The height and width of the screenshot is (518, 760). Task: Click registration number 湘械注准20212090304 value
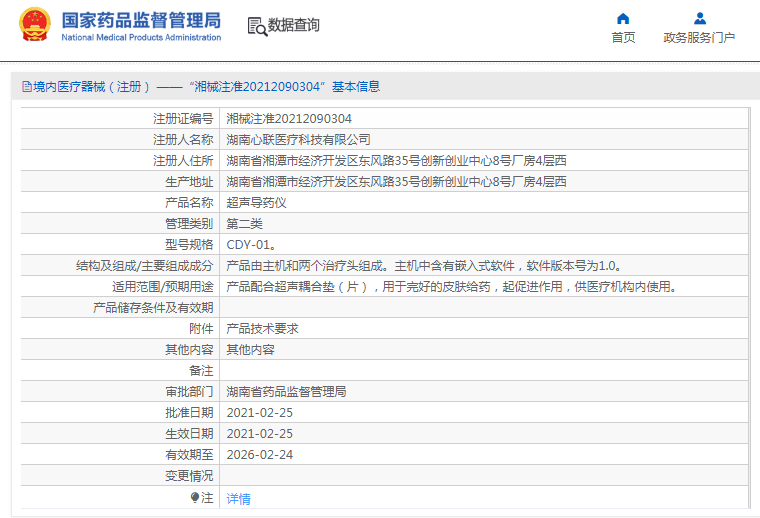(289, 119)
